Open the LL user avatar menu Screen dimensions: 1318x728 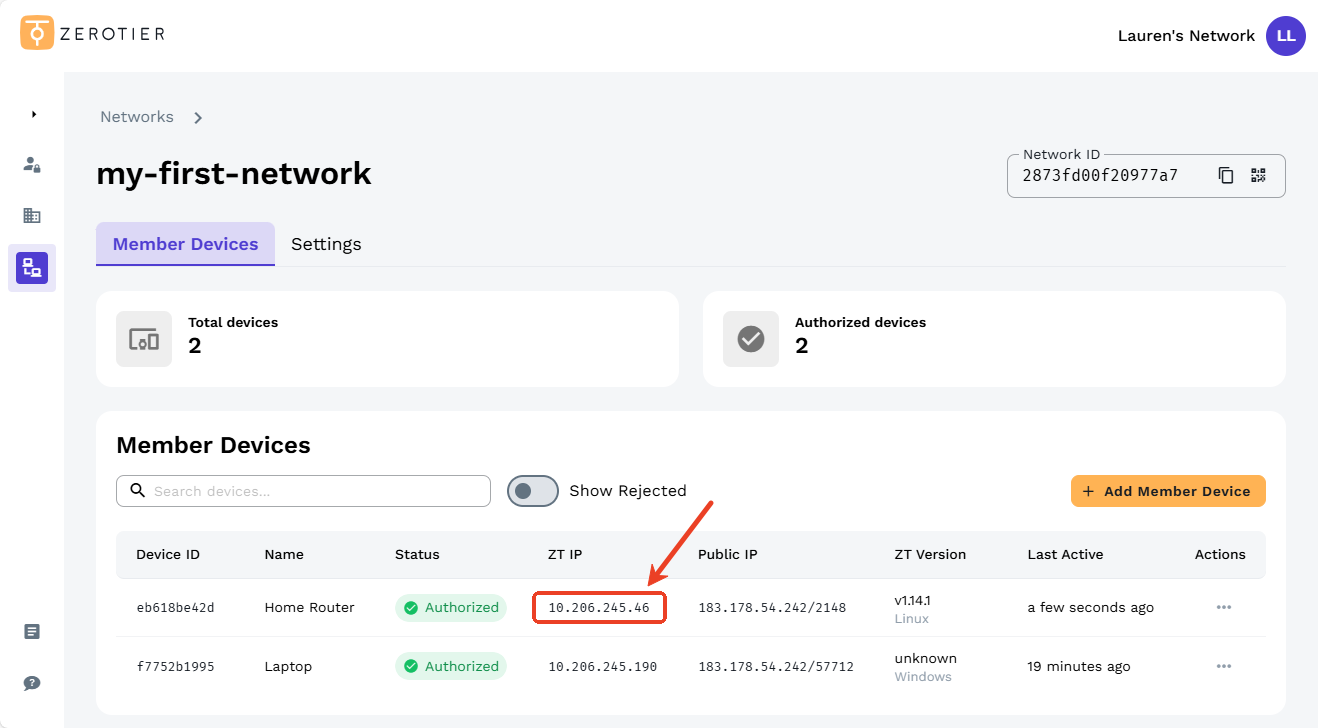(x=1285, y=36)
